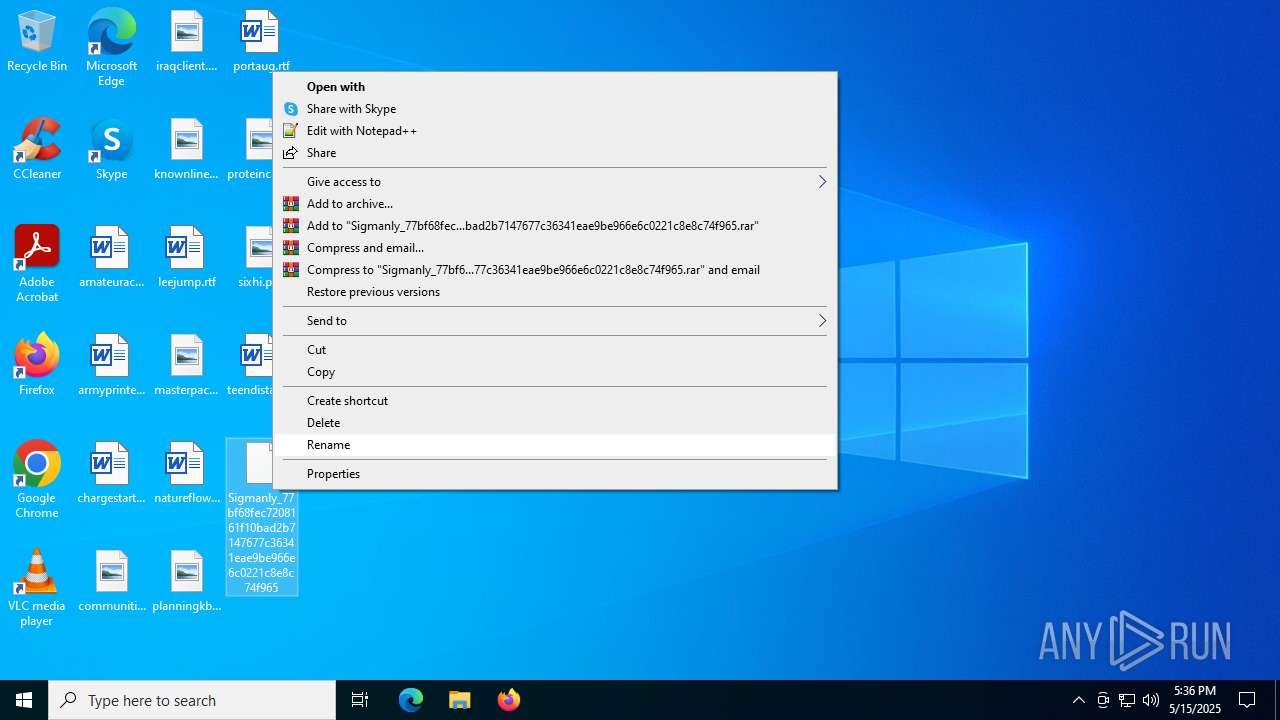Select the amateurac document icon
The height and width of the screenshot is (720, 1280).
point(111,258)
